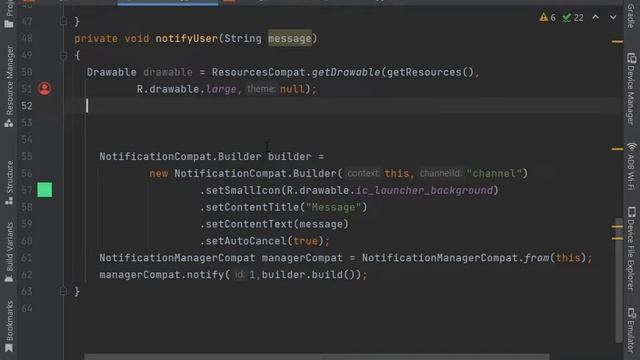
Task: Click the Build Variants icon in left strip
Action: pyautogui.click(x=9, y=278)
